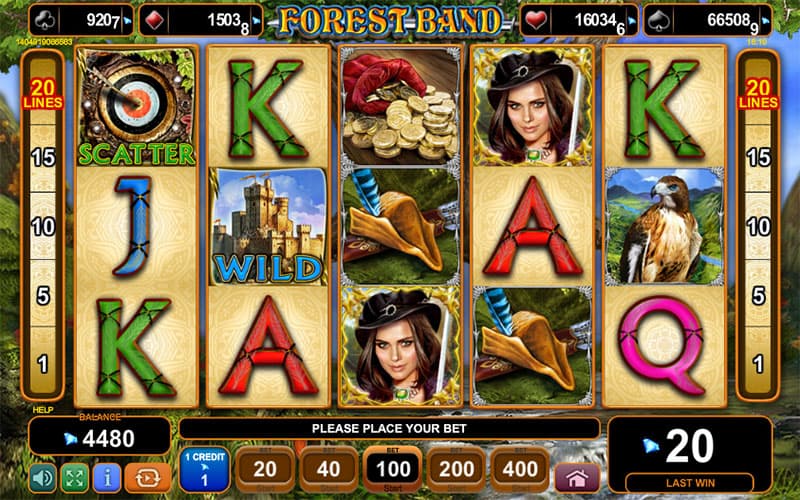Image resolution: width=800 pixels, height=500 pixels.
Task: Click the Scatter target symbol
Action: coord(136,107)
